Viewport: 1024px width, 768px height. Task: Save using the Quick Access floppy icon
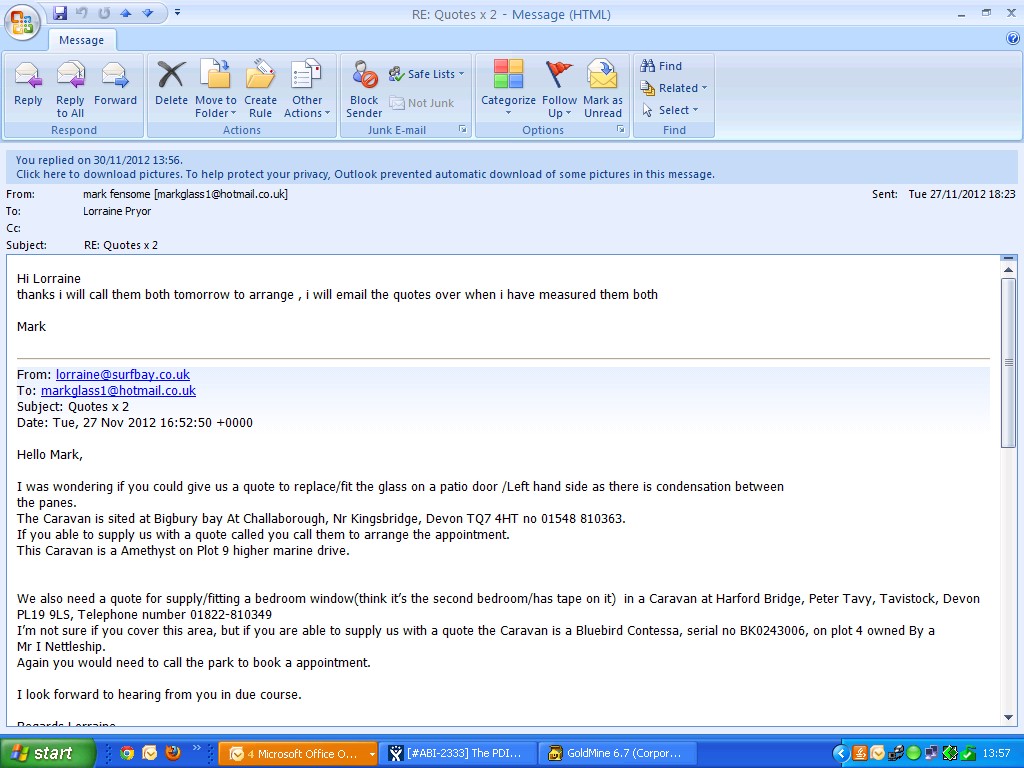coord(60,12)
